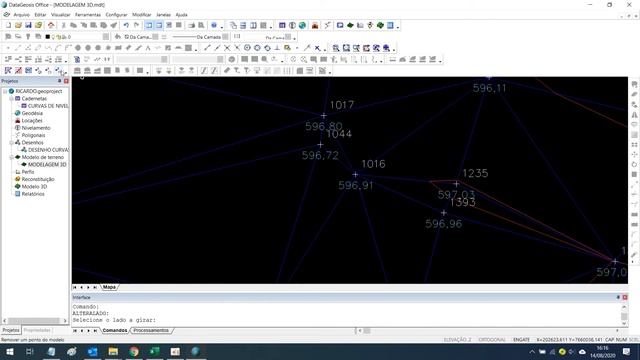This screenshot has width=640, height=360.
Task: Open the Ferramentas menu
Action: 88,15
